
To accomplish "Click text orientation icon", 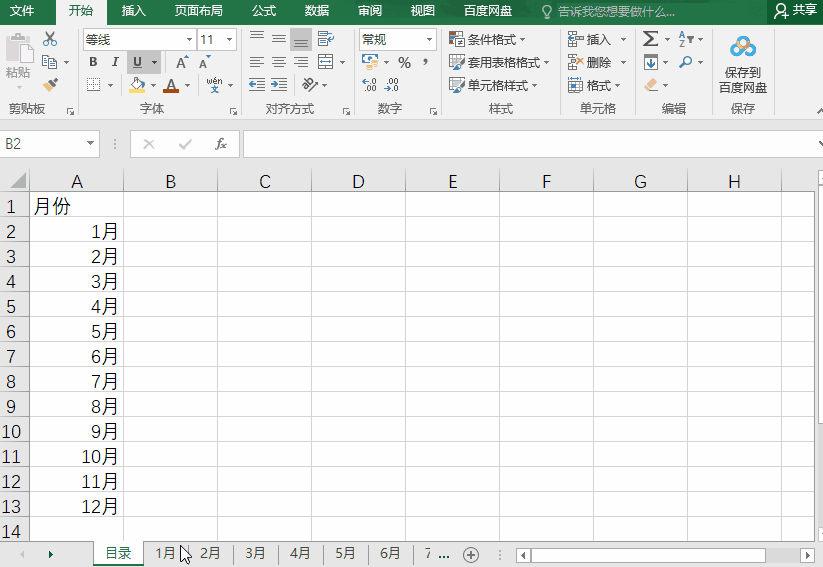I will tap(310, 85).
